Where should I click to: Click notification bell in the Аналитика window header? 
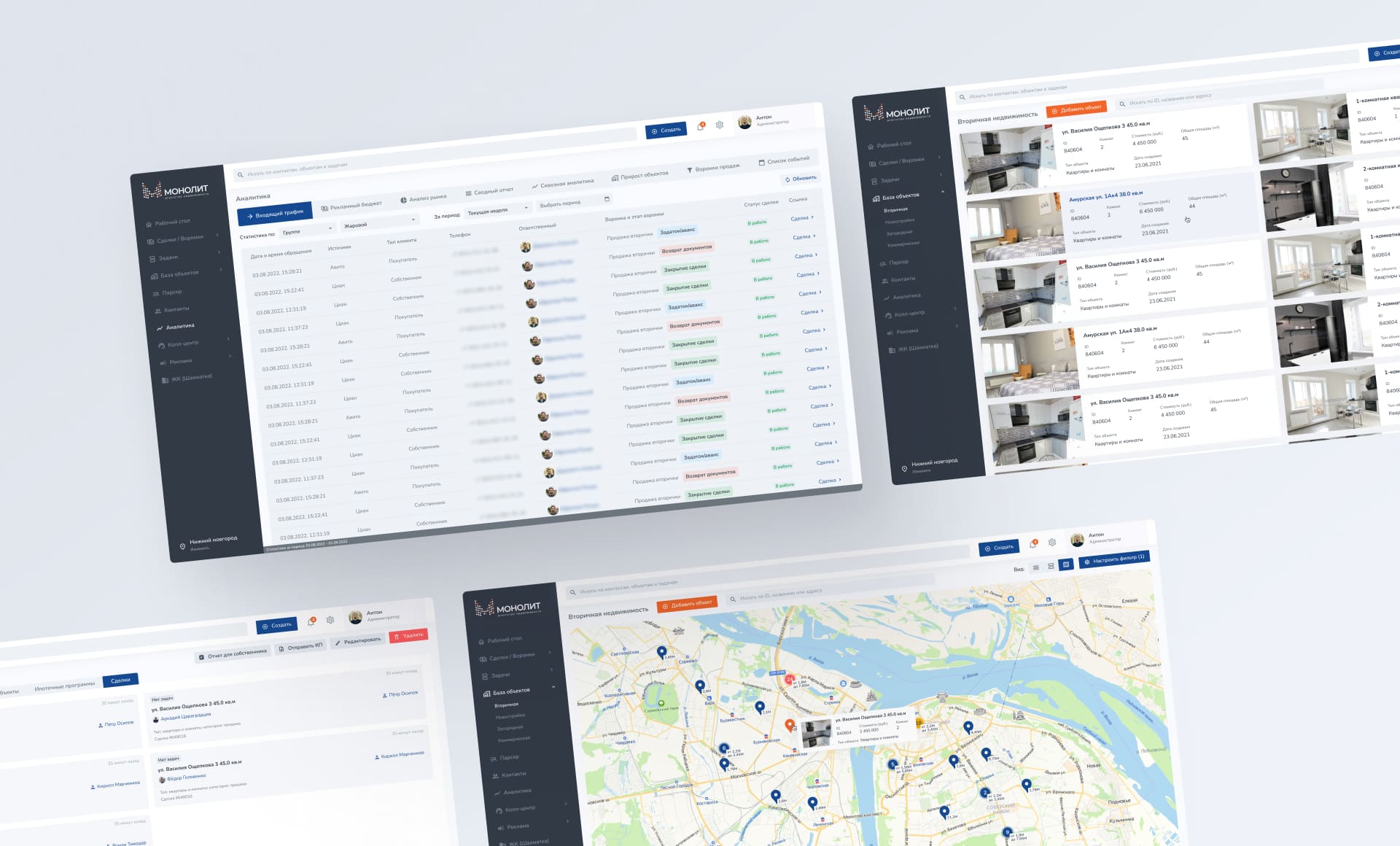tap(701, 126)
